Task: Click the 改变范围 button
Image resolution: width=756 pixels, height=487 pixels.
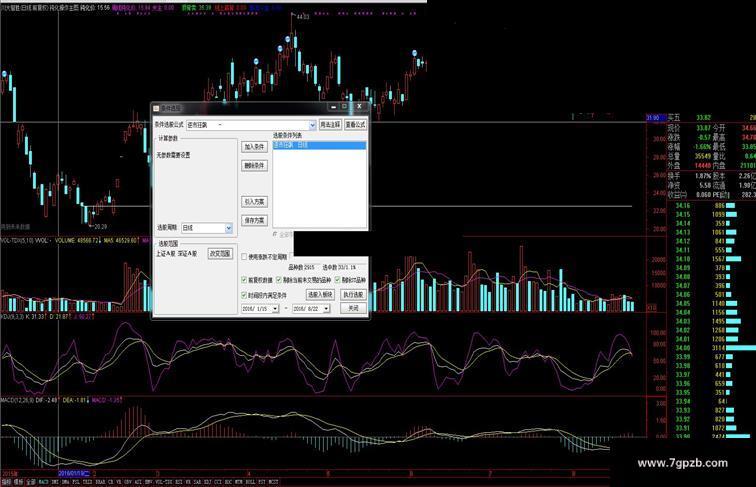Action: [x=220, y=254]
